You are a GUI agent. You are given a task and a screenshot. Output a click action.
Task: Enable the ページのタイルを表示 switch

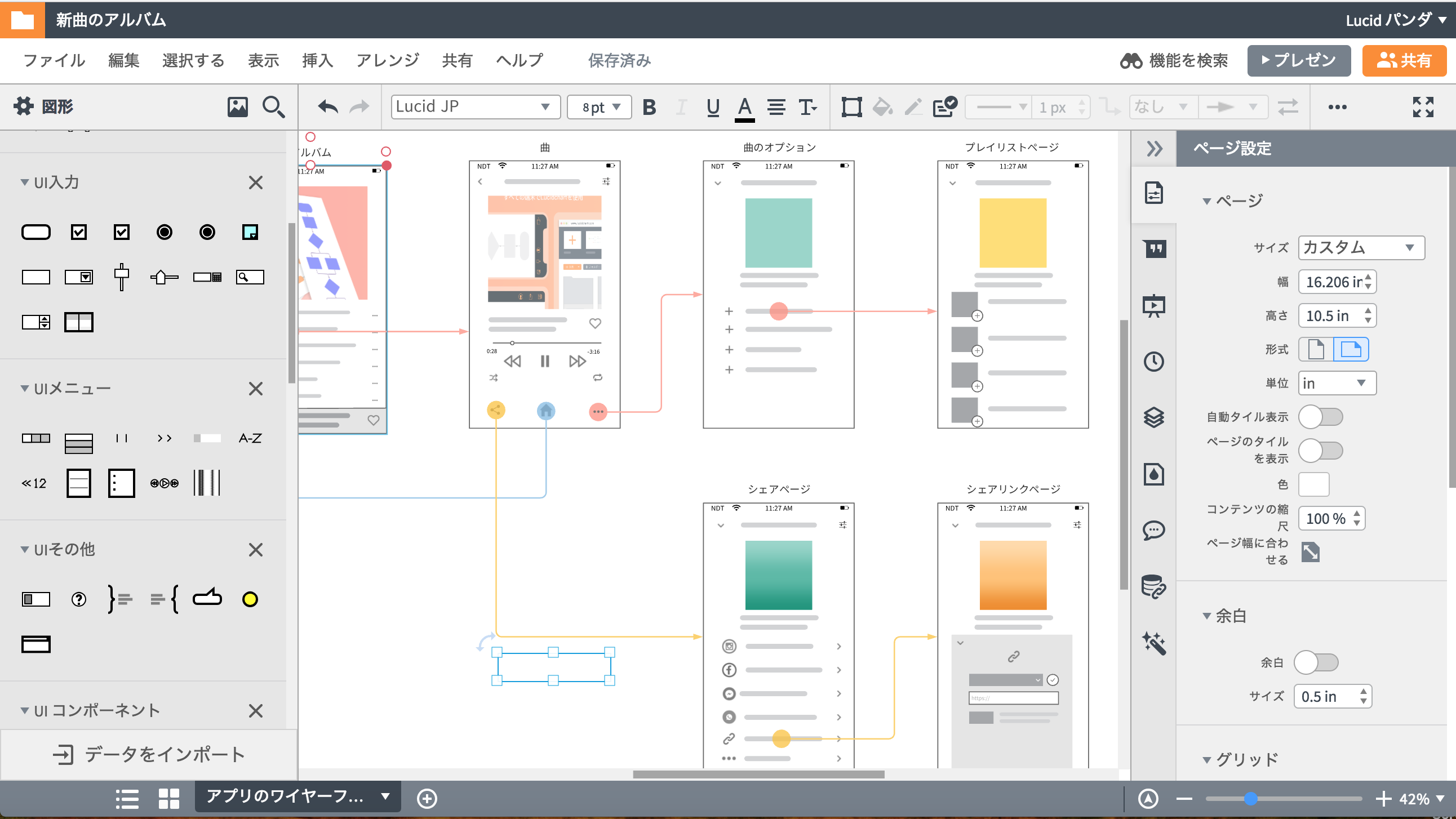click(x=1320, y=451)
